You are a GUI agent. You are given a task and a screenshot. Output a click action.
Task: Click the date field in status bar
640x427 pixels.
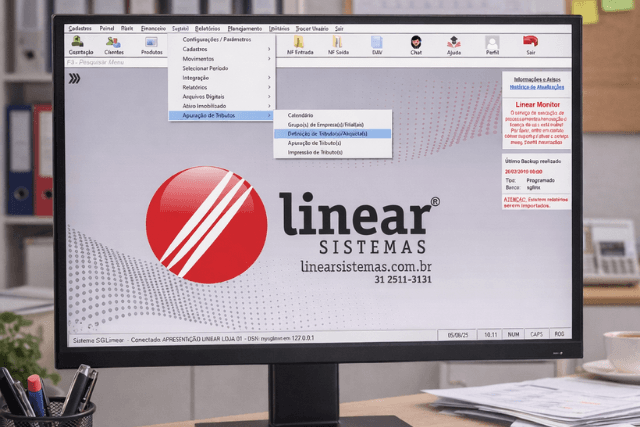458,335
